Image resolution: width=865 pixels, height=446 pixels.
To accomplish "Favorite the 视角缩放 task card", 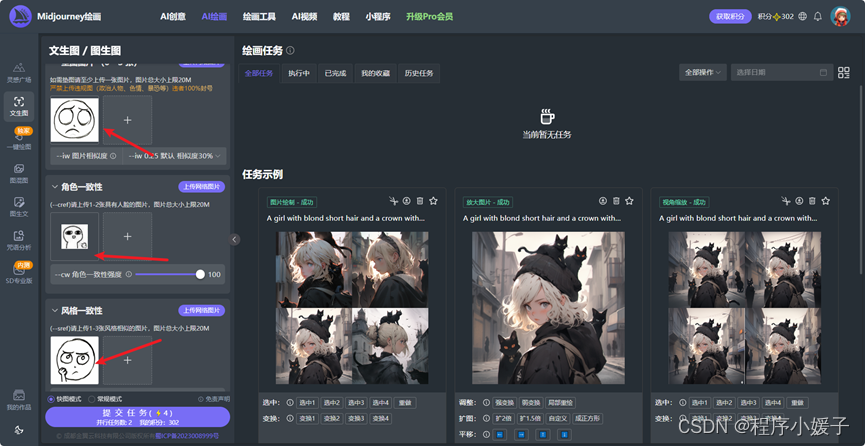I will pyautogui.click(x=825, y=201).
